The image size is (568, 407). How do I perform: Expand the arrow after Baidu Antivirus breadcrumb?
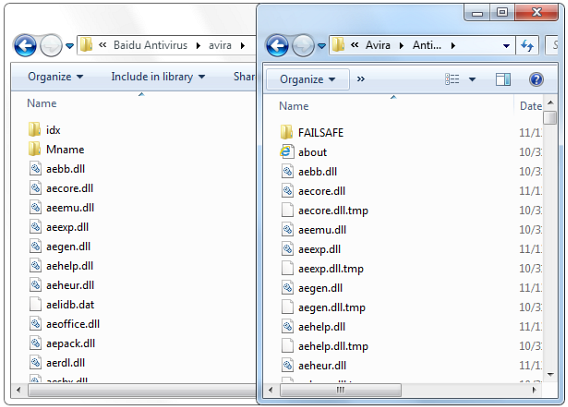[x=198, y=46]
